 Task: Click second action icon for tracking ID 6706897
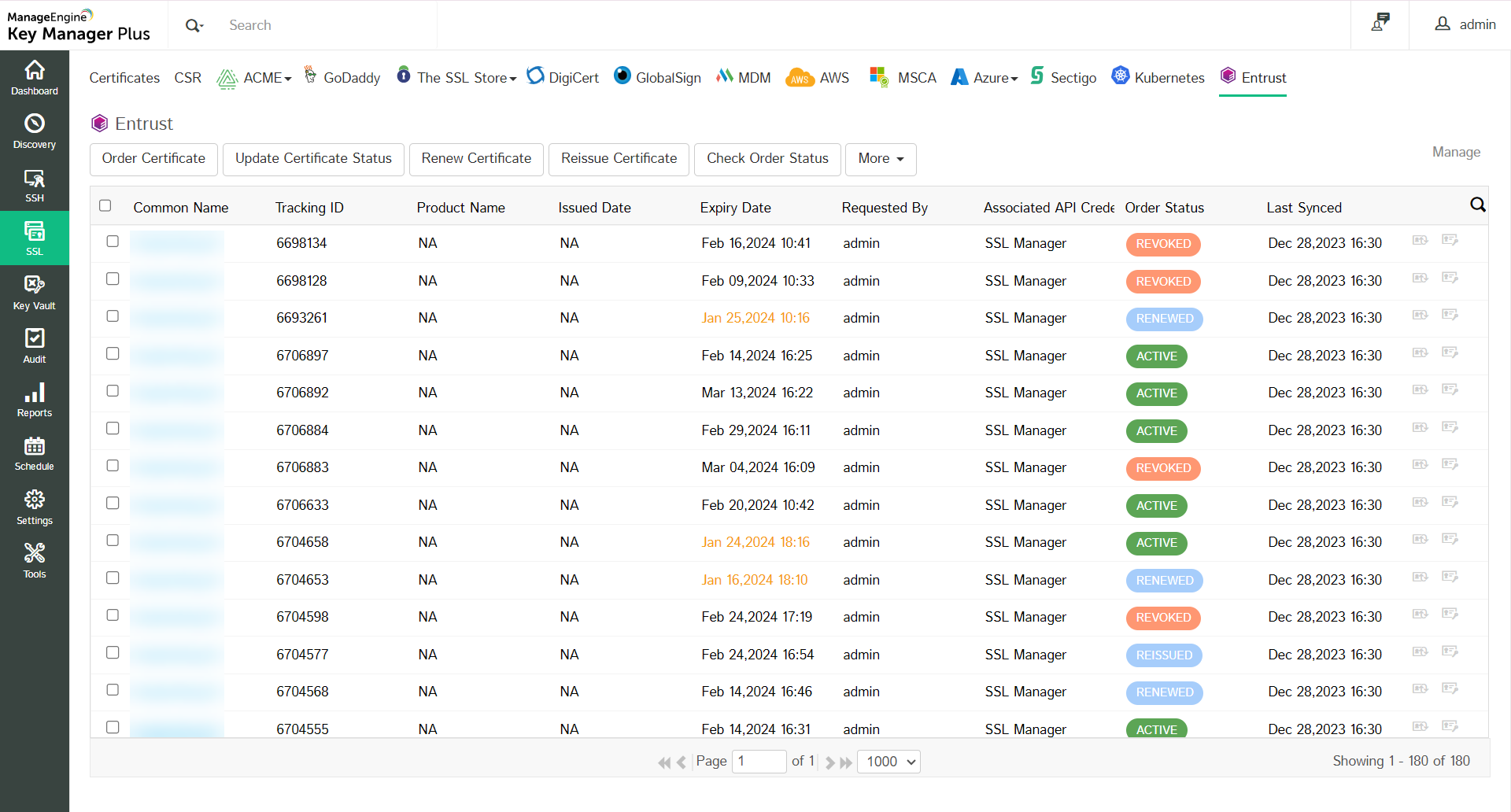click(1450, 352)
